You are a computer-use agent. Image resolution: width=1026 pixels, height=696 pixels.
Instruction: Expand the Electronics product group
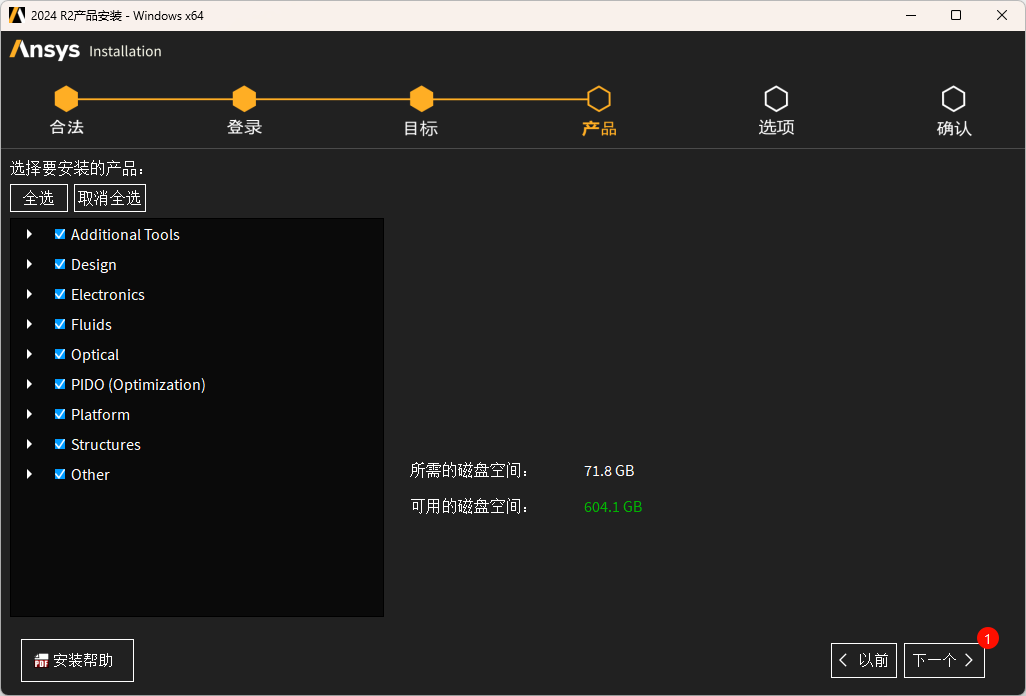point(30,294)
